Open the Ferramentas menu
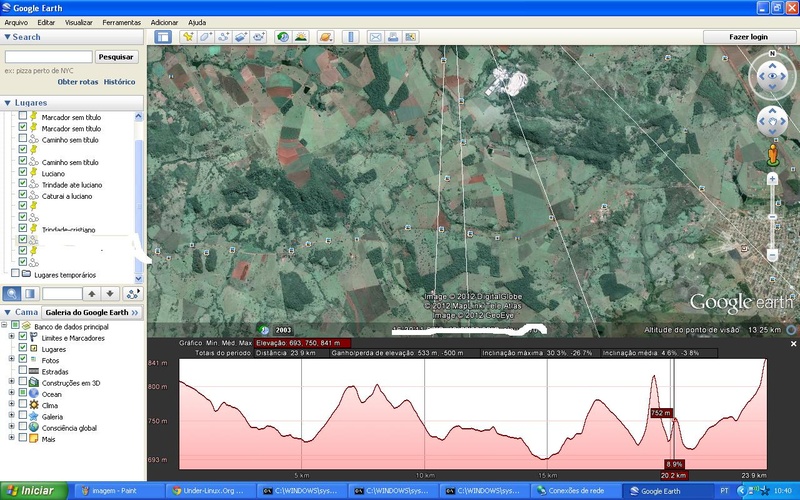The height and width of the screenshot is (500, 800). click(x=121, y=22)
